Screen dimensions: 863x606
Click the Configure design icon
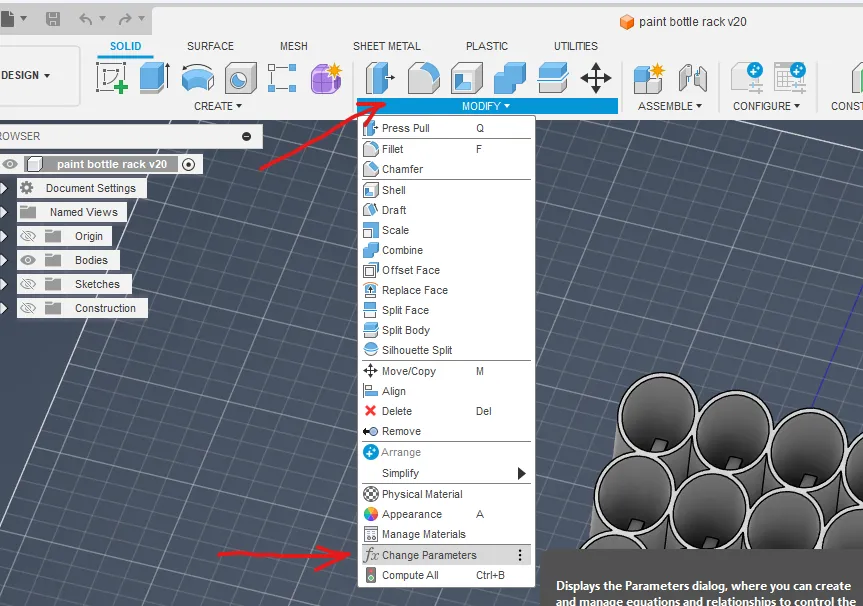747,78
